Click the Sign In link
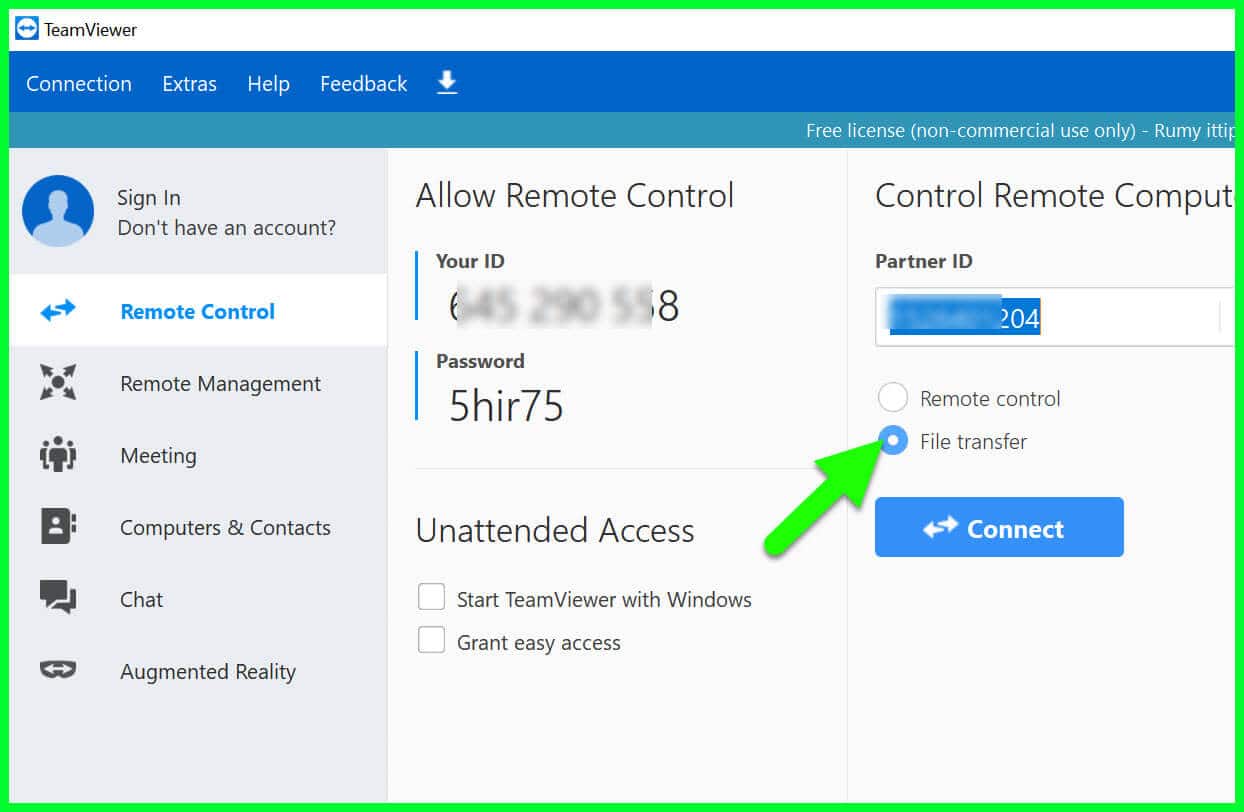 [x=149, y=198]
